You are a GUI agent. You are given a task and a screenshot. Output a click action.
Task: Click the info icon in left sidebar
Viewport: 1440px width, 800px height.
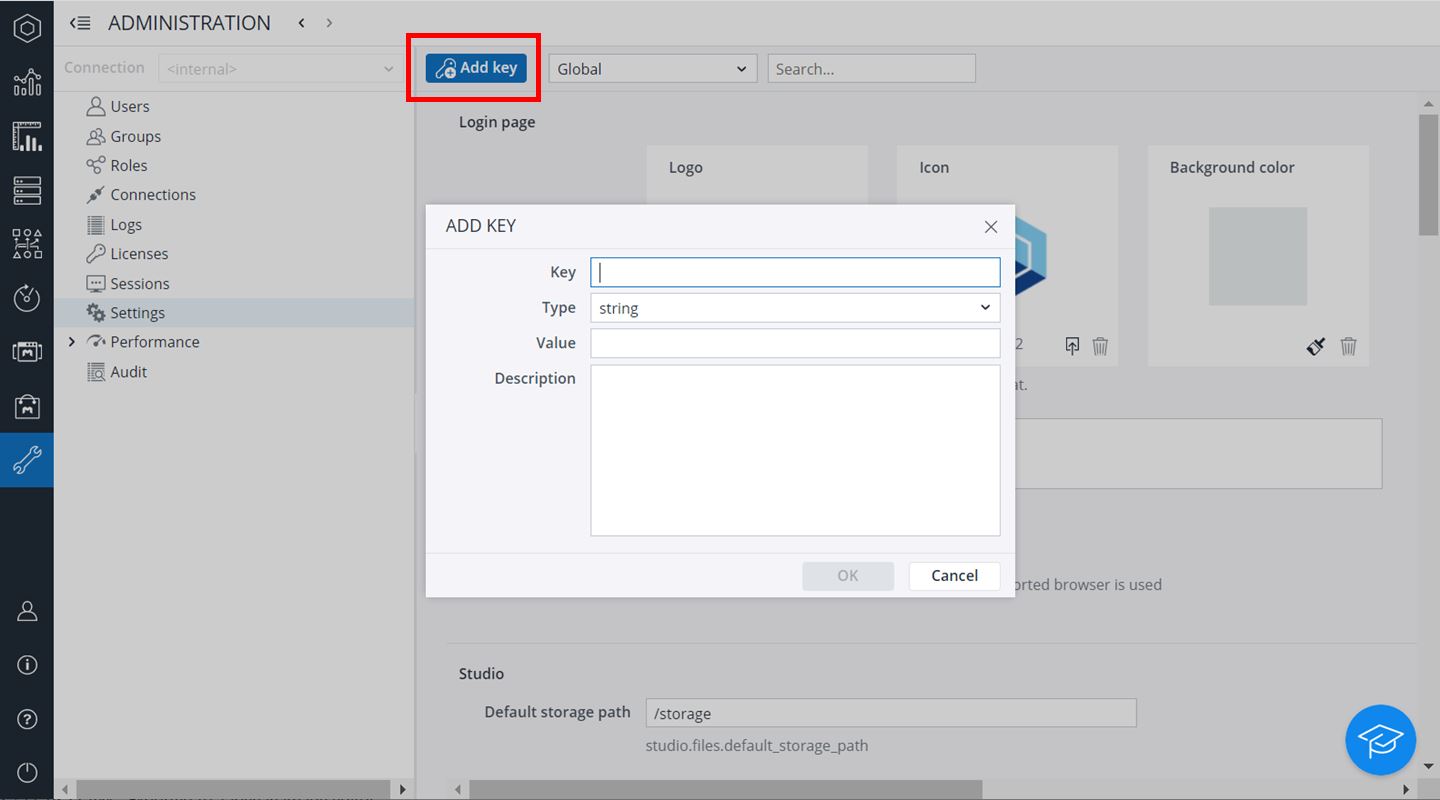[x=27, y=665]
